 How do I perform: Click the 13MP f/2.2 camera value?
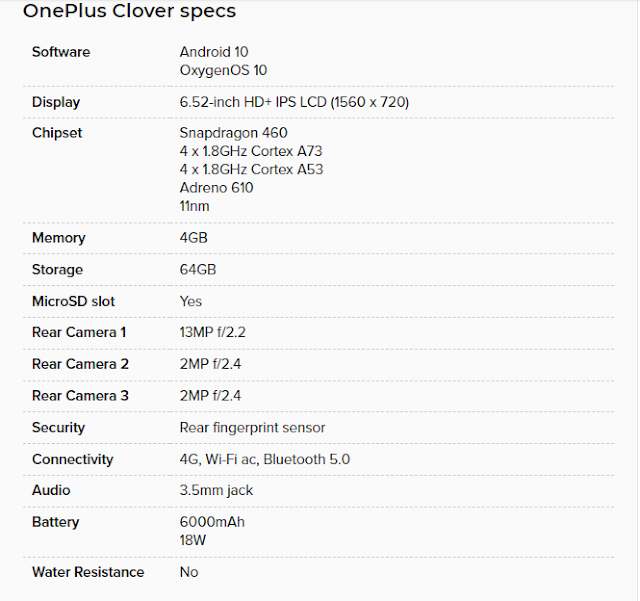click(213, 332)
